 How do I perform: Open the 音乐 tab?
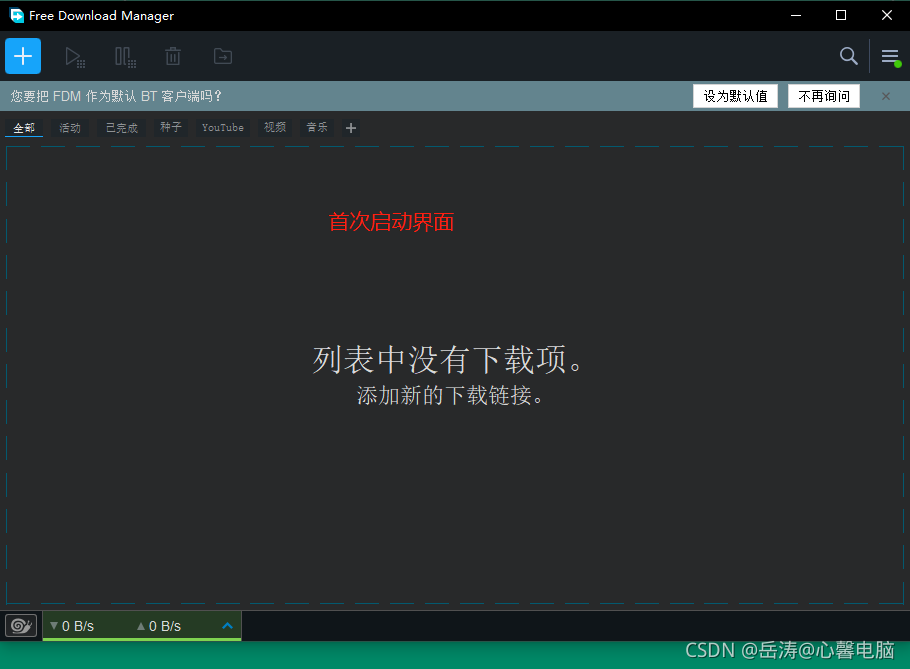[317, 128]
